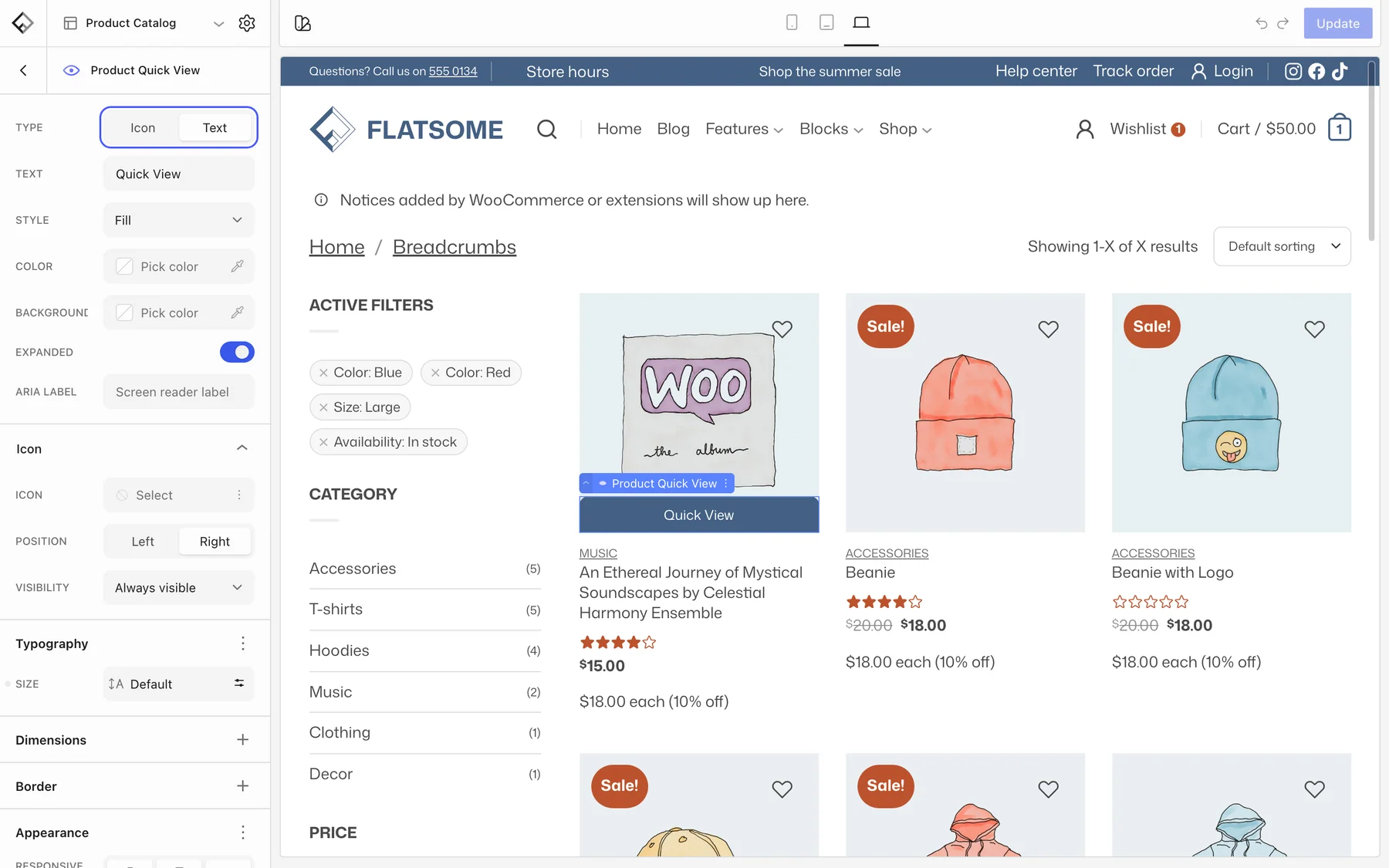Click the Quick View button on product
Viewport: 1389px width, 868px height.
click(x=698, y=515)
